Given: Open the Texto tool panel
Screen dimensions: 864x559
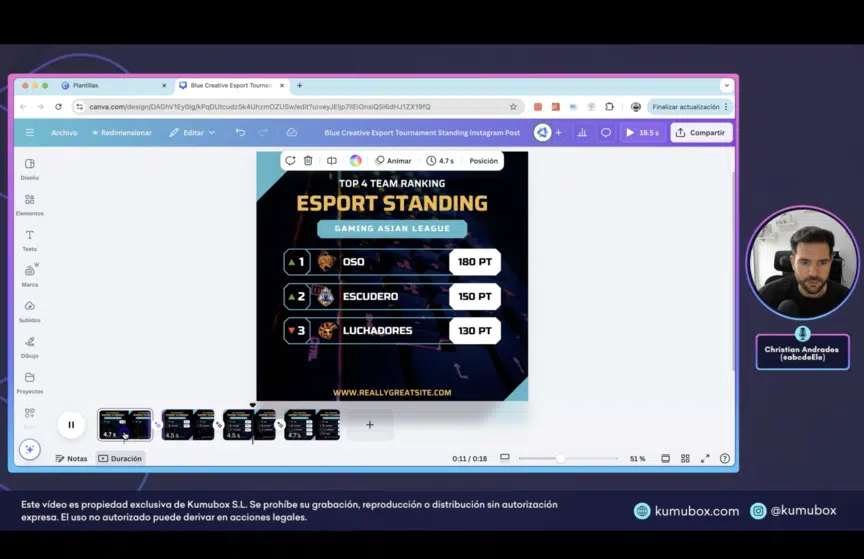Looking at the screenshot, I should click(x=30, y=240).
